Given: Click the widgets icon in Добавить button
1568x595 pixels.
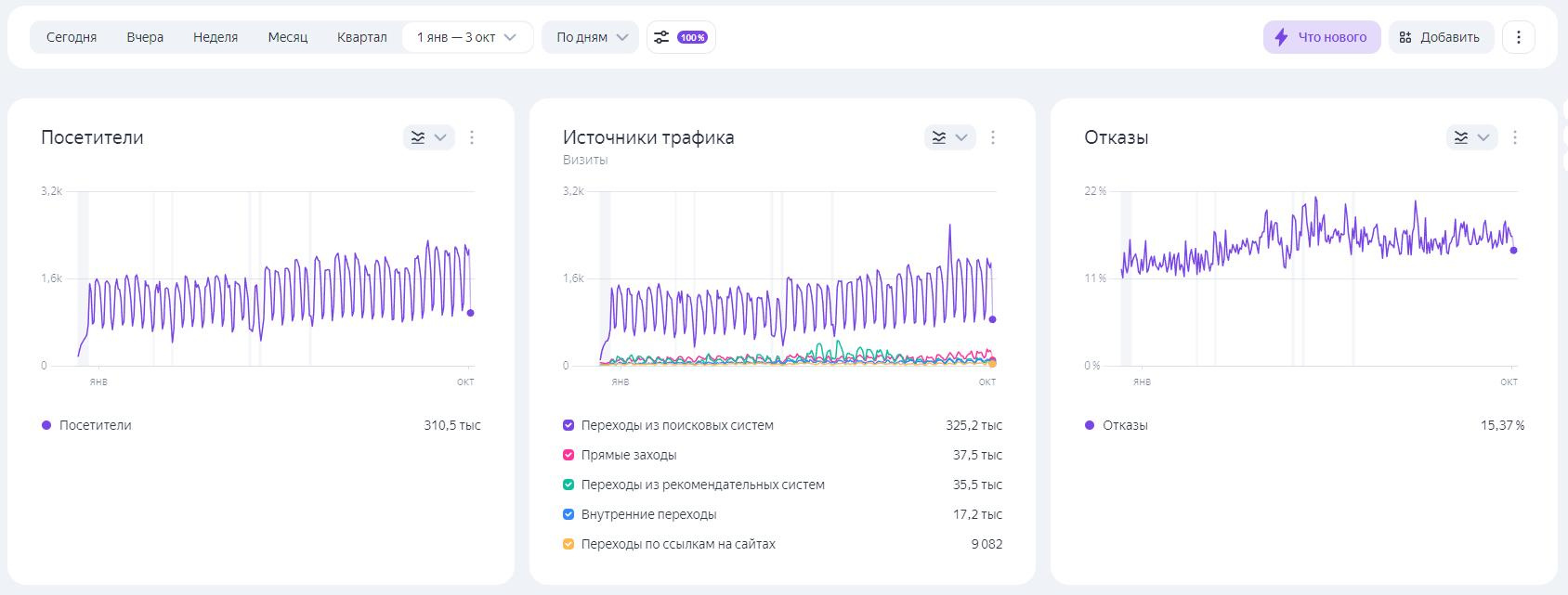Looking at the screenshot, I should click(1405, 37).
